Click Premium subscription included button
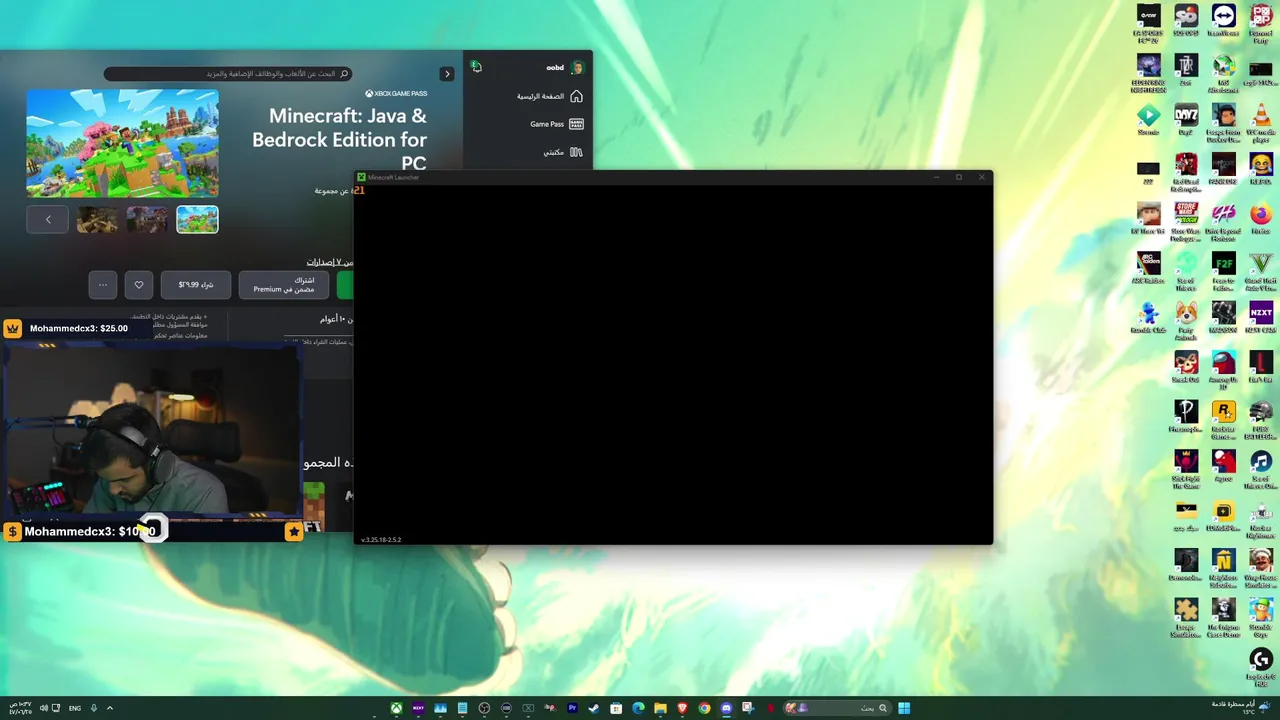 pyautogui.click(x=284, y=285)
